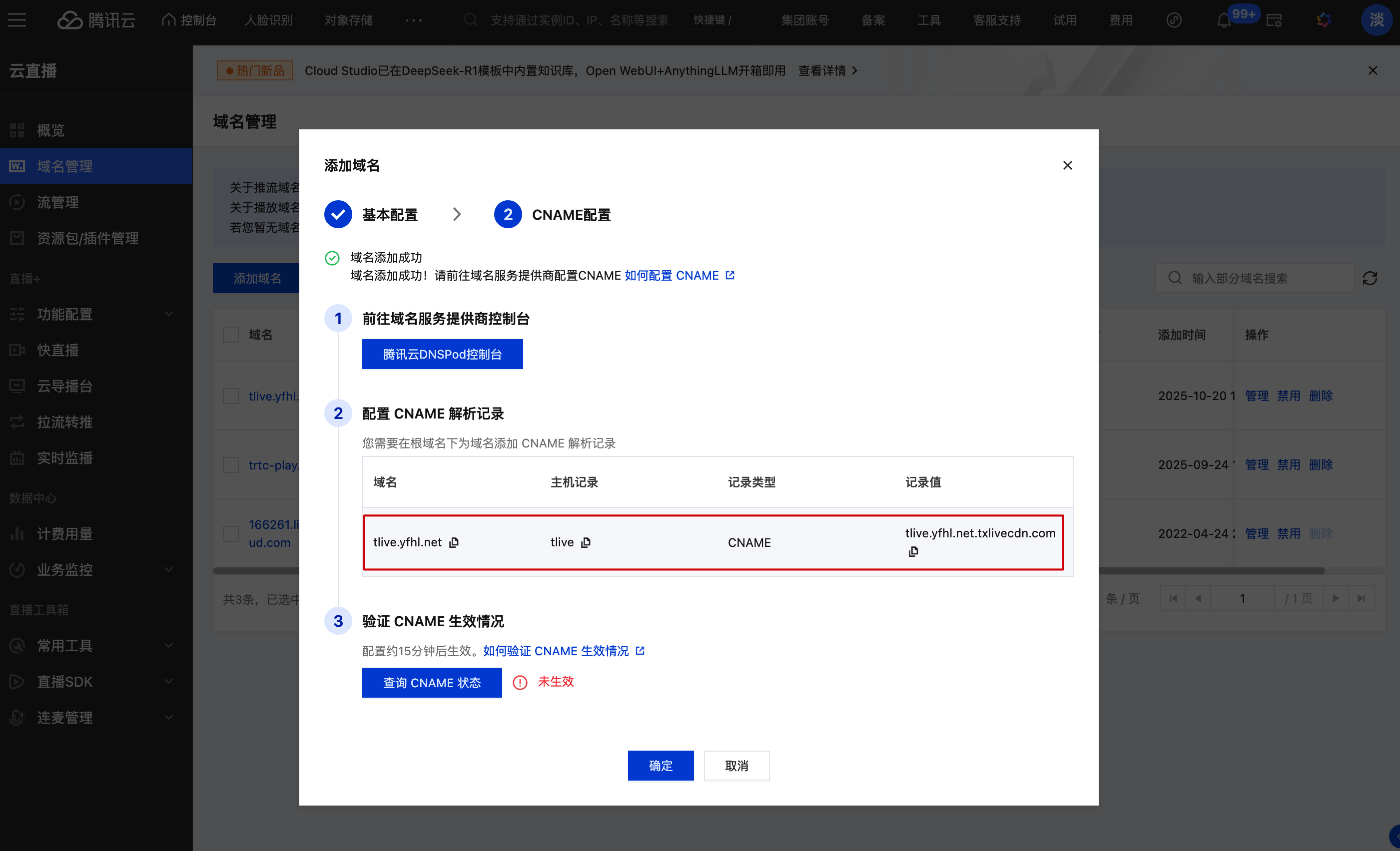This screenshot has height=851, width=1400.
Task: Copy the txlivecdn.com record value
Action: (x=913, y=552)
